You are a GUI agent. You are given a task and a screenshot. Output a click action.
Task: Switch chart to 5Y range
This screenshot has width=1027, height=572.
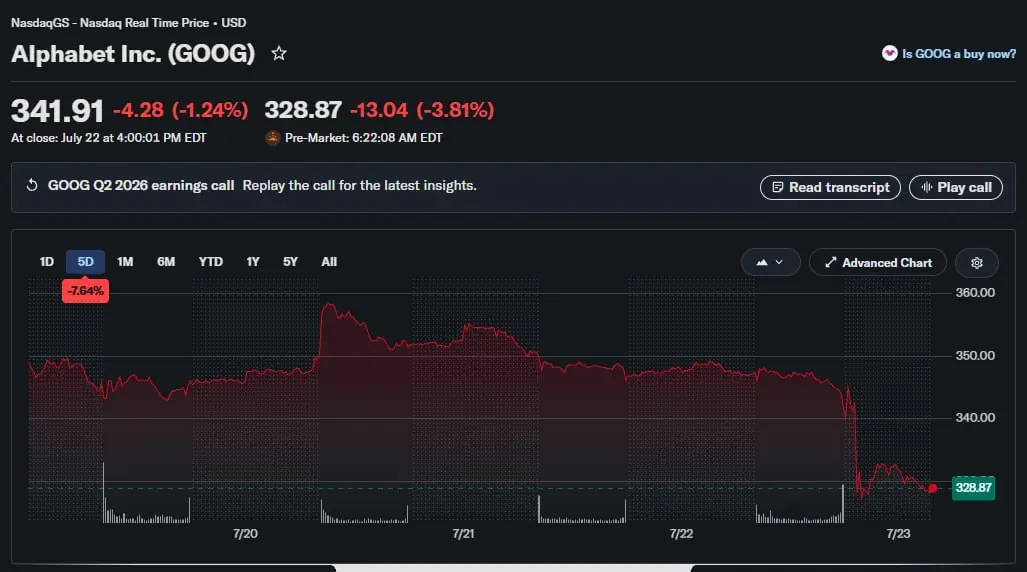[x=290, y=262]
